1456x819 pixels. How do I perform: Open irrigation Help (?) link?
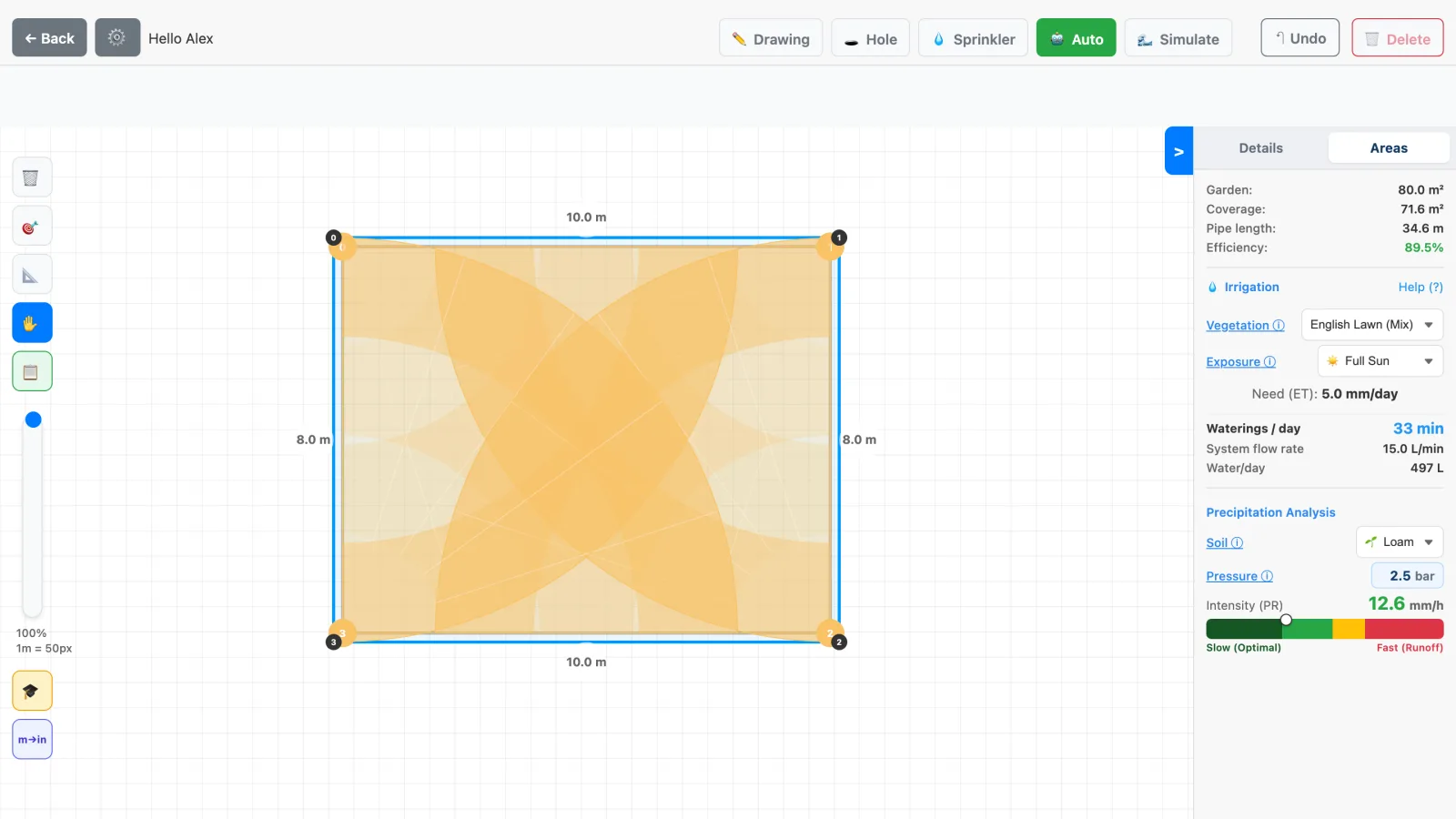1421,287
